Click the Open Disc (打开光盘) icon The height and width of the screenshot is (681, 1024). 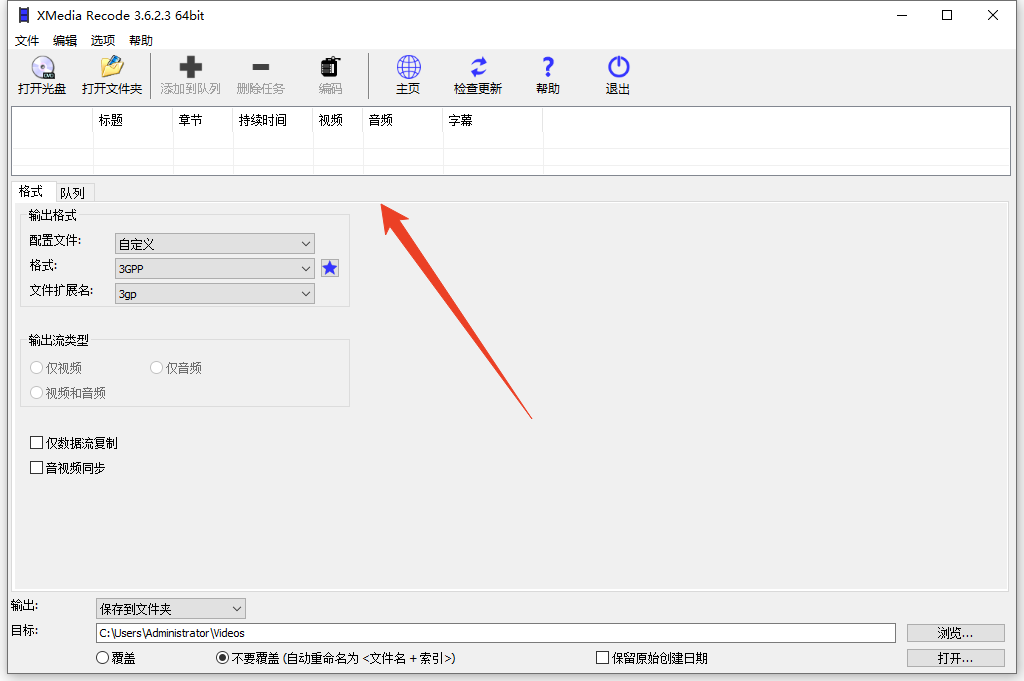42,68
